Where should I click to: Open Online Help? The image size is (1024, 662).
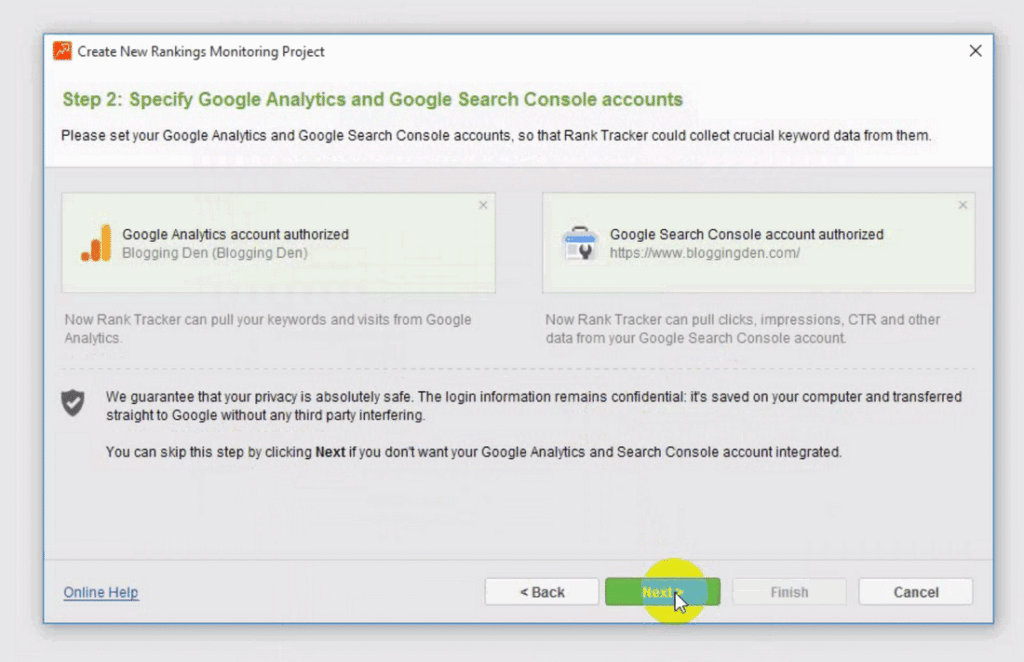coord(100,592)
